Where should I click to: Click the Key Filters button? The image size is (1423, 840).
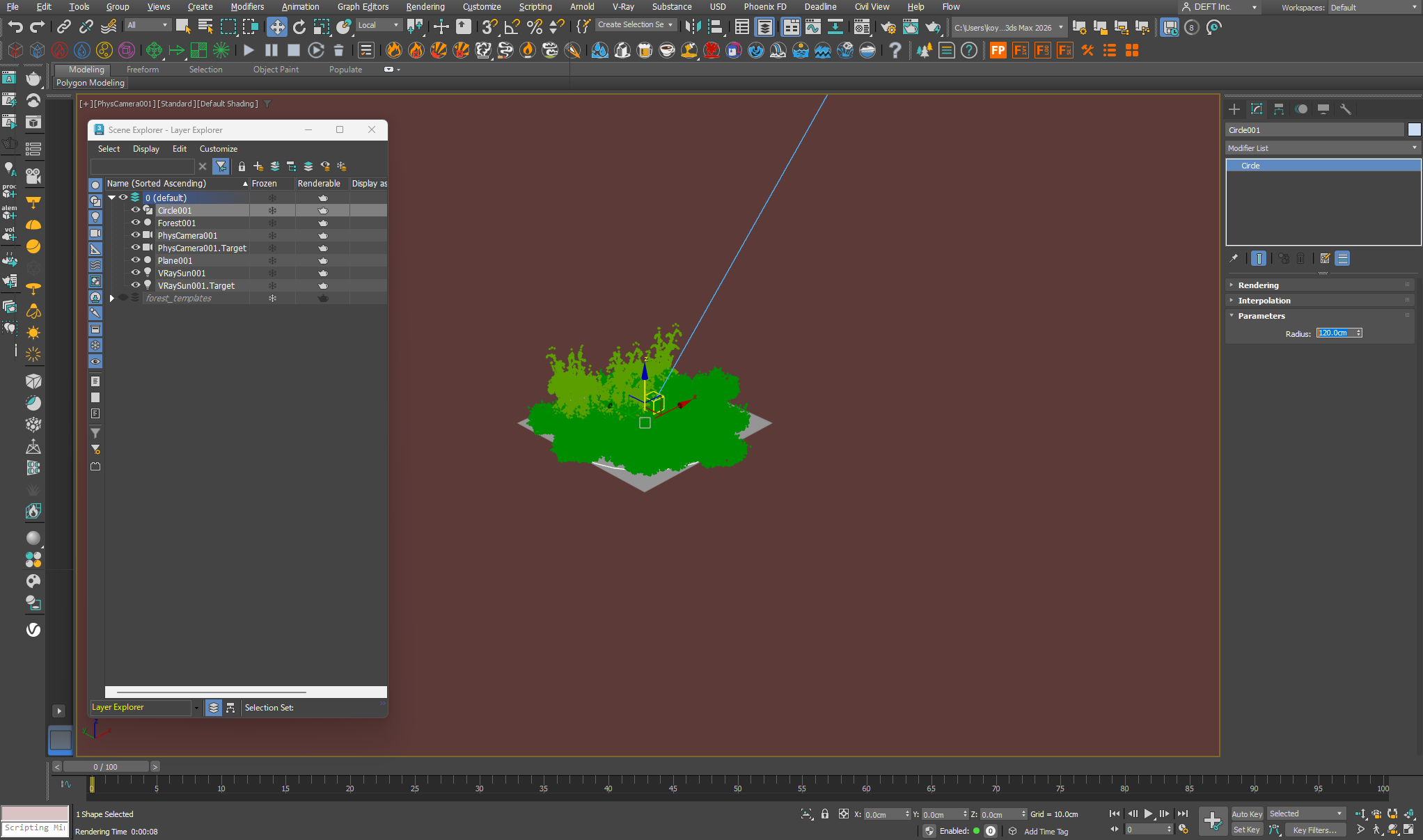tap(1314, 830)
